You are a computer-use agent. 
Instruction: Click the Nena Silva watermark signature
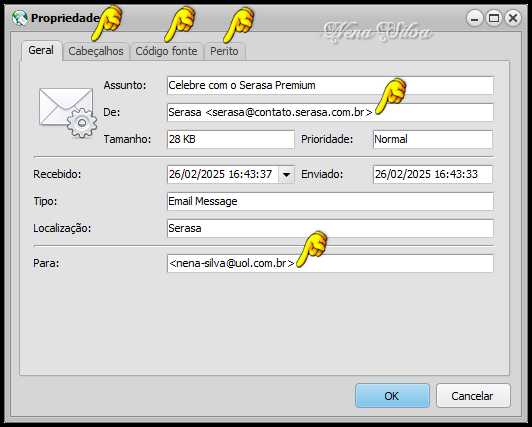pos(377,32)
